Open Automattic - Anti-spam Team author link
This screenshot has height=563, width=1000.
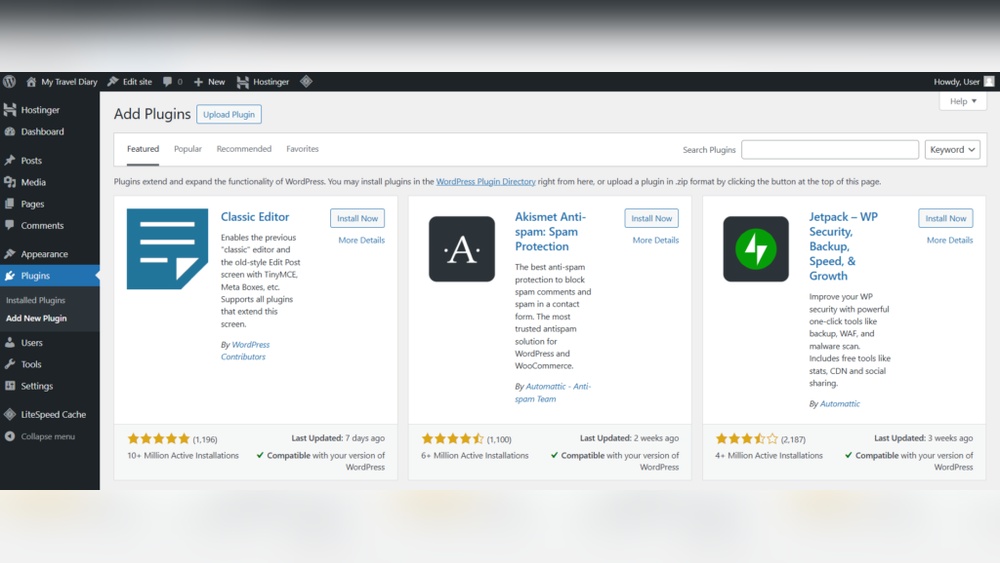552,393
